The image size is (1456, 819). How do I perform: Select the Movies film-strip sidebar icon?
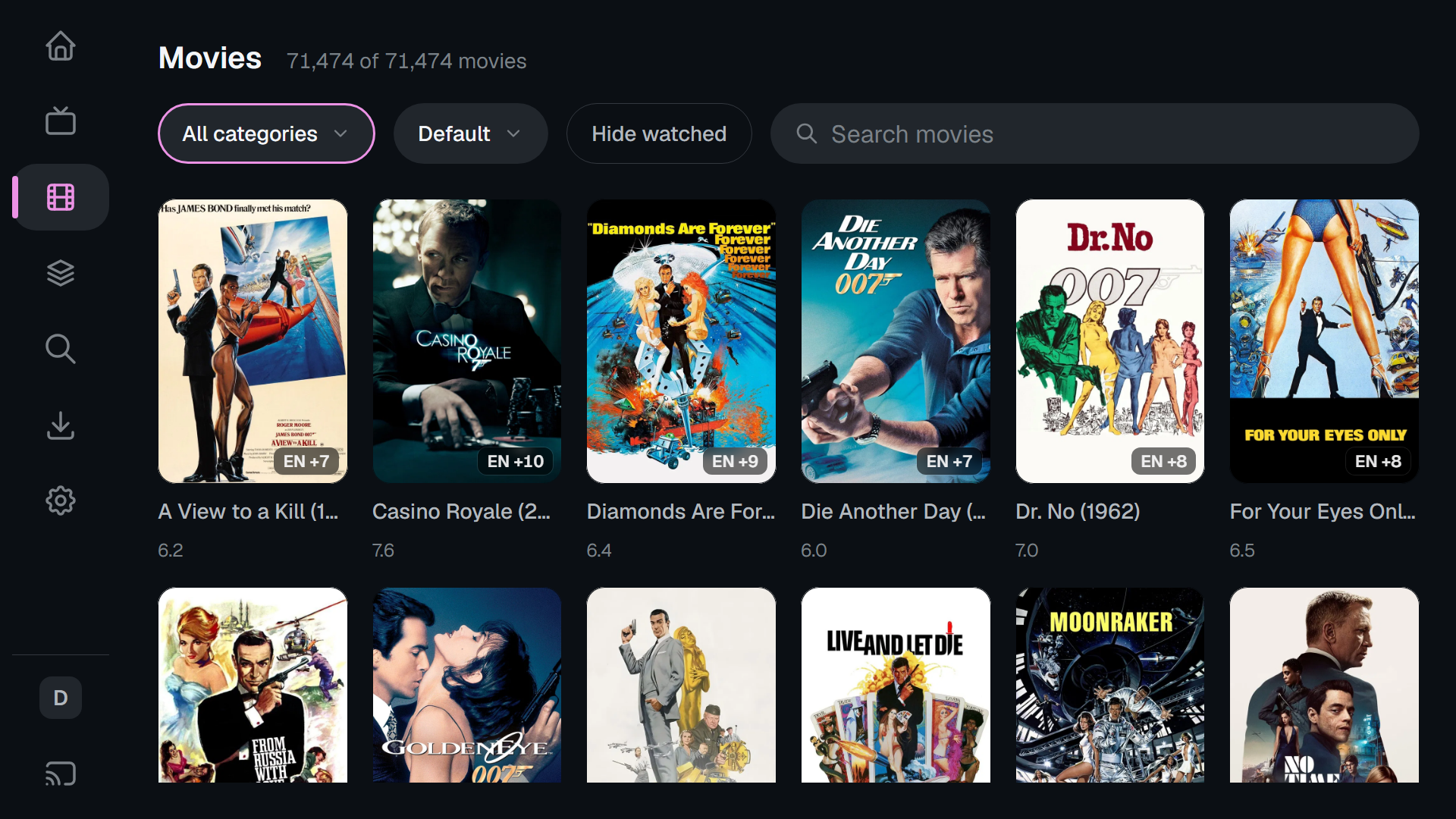tap(61, 197)
